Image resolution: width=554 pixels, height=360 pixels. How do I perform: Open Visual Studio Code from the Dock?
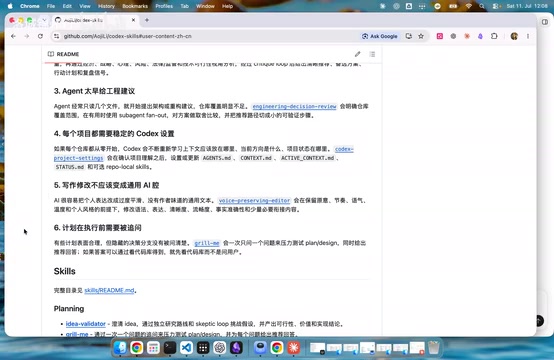point(186,348)
